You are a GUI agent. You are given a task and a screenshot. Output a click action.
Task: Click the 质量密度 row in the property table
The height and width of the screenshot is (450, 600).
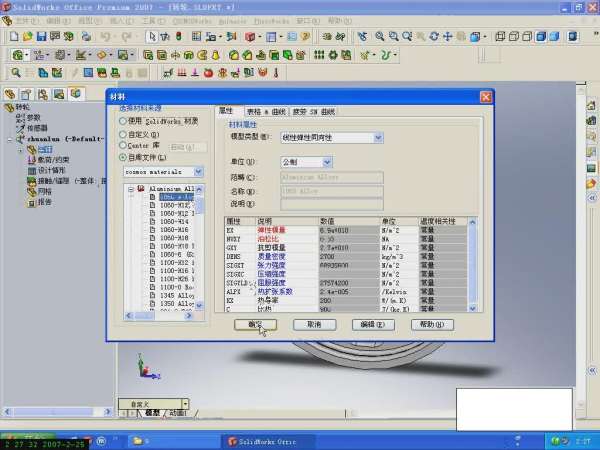point(271,256)
